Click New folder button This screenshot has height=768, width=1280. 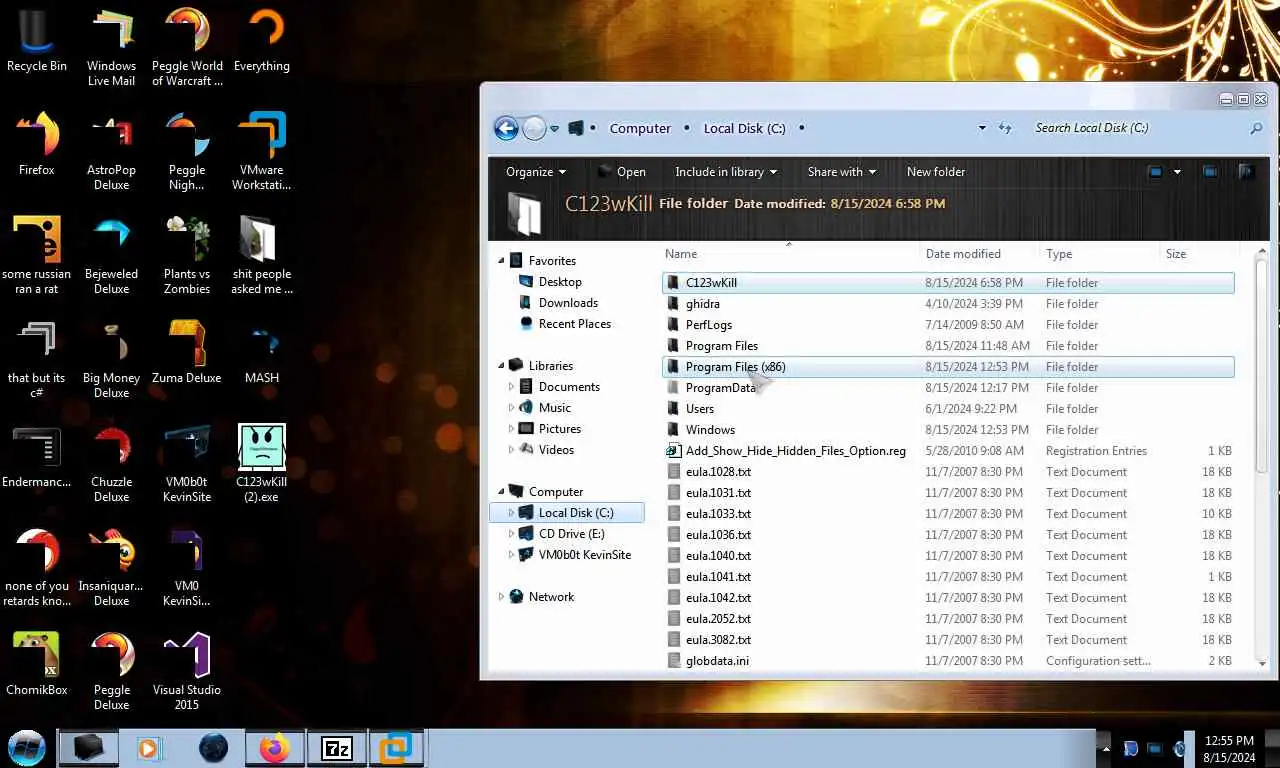(x=936, y=172)
